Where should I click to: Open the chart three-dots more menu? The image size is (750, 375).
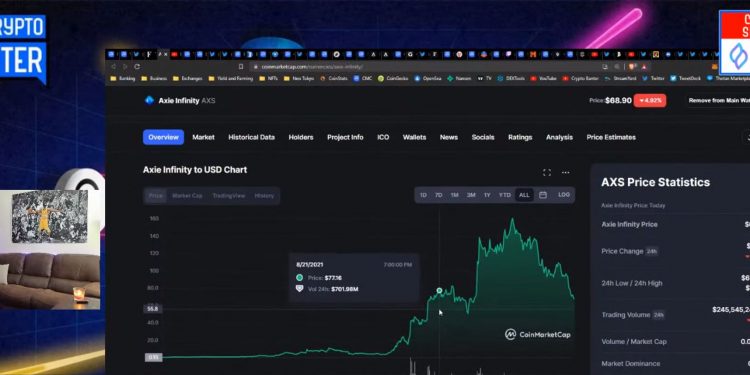click(x=565, y=173)
